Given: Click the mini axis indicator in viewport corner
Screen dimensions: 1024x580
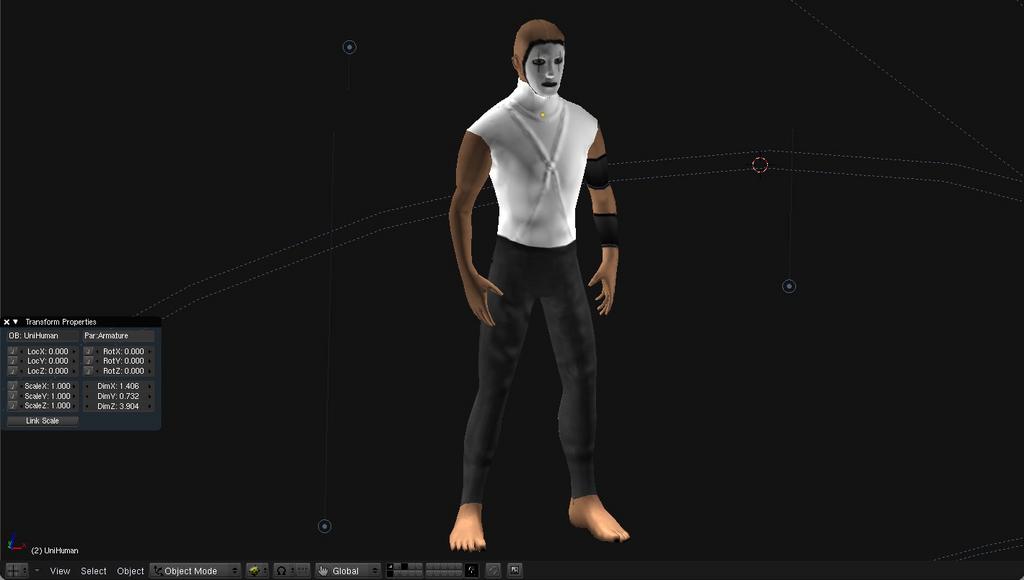Looking at the screenshot, I should point(16,543).
